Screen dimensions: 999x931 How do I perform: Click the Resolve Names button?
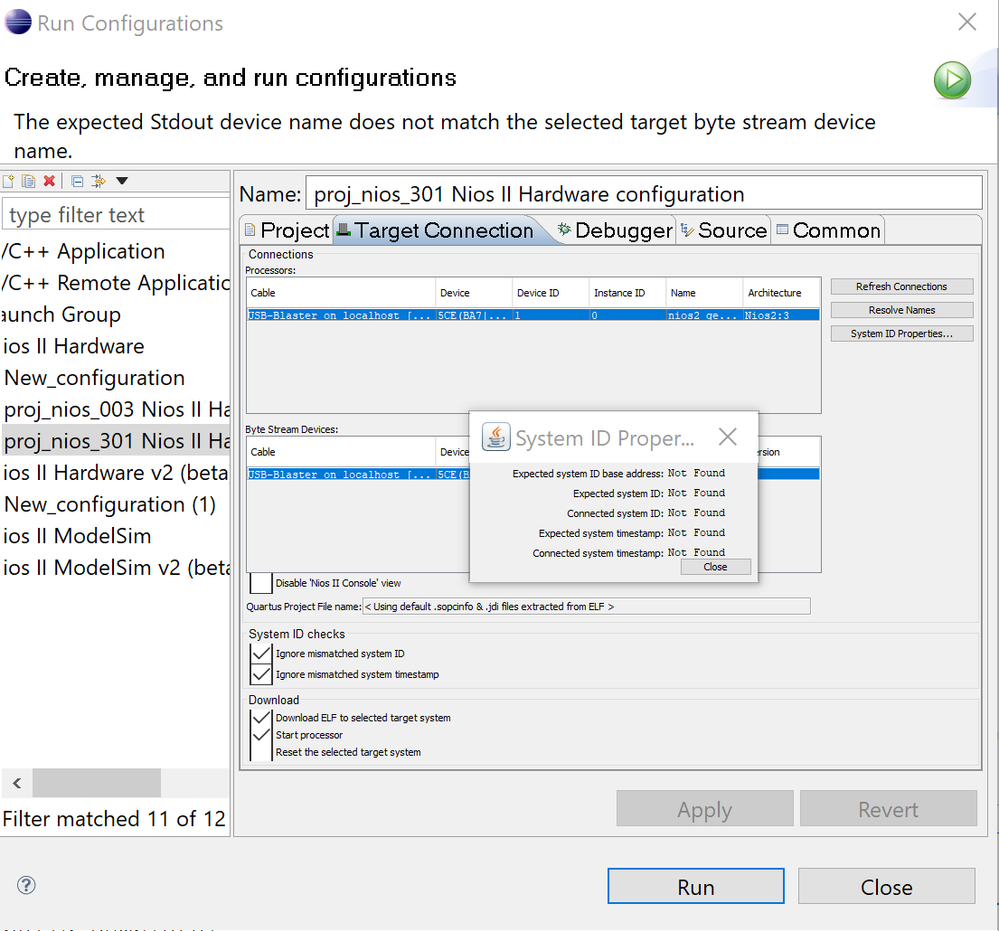coord(902,310)
